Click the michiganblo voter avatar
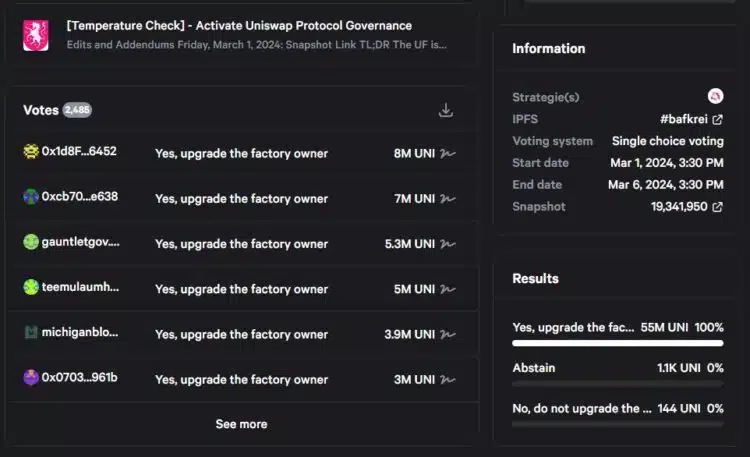 31,332
